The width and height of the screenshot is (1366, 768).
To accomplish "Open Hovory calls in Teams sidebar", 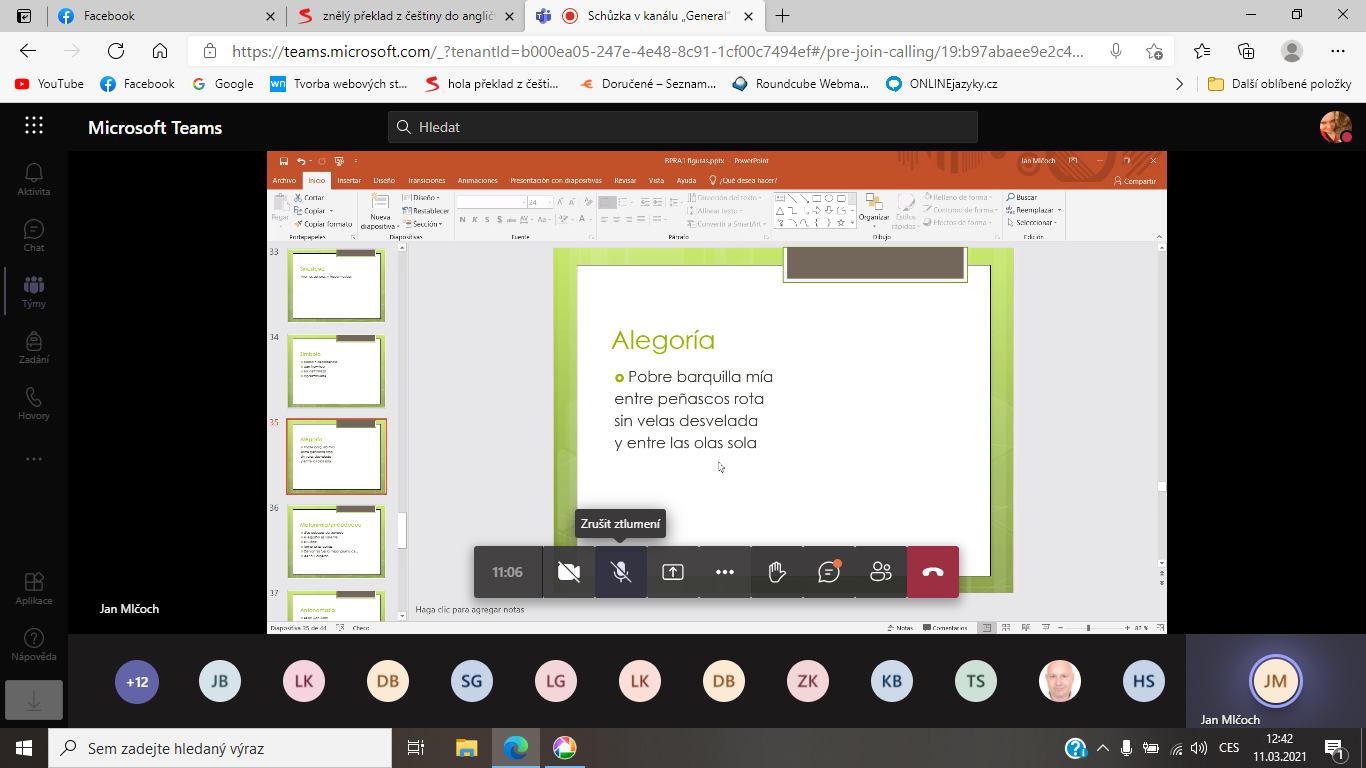I will pyautogui.click(x=34, y=403).
